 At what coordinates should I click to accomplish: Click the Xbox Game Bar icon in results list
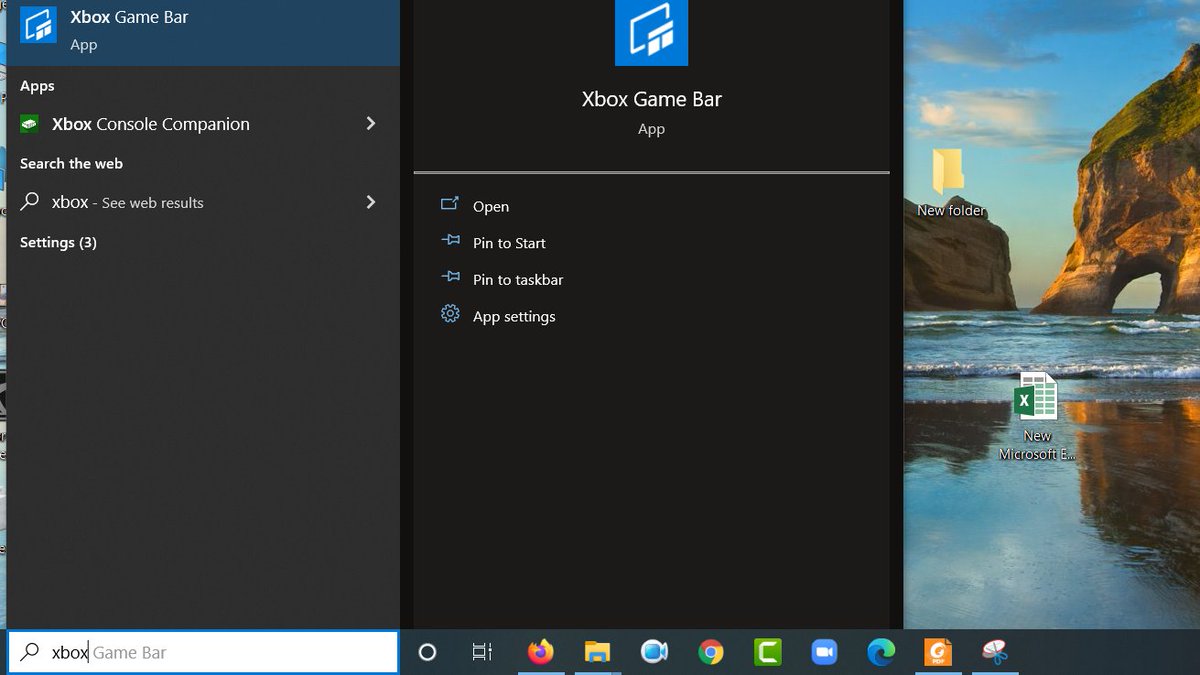37,25
